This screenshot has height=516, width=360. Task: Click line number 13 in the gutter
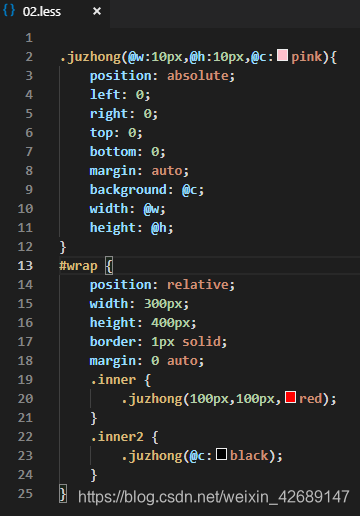point(25,266)
